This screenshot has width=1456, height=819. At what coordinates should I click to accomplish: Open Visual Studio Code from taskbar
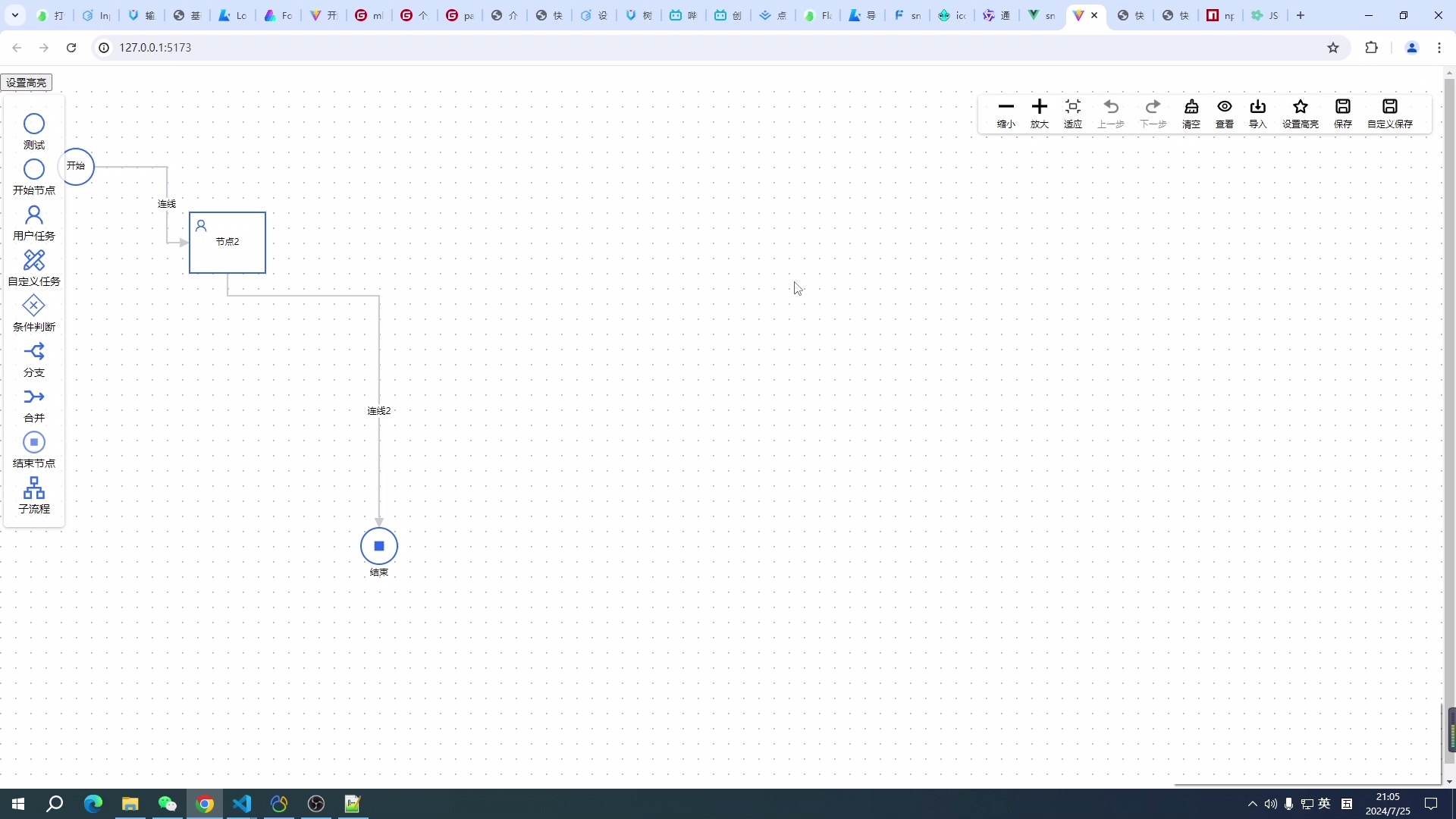242,804
